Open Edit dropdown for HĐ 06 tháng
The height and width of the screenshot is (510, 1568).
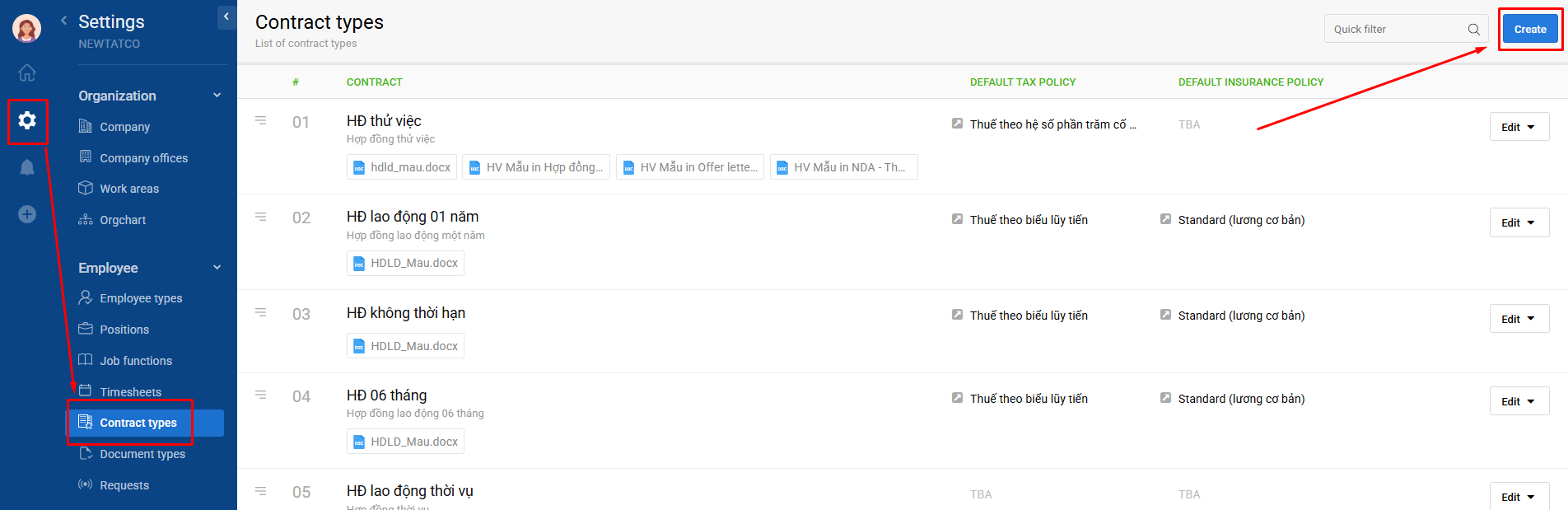pos(1519,401)
